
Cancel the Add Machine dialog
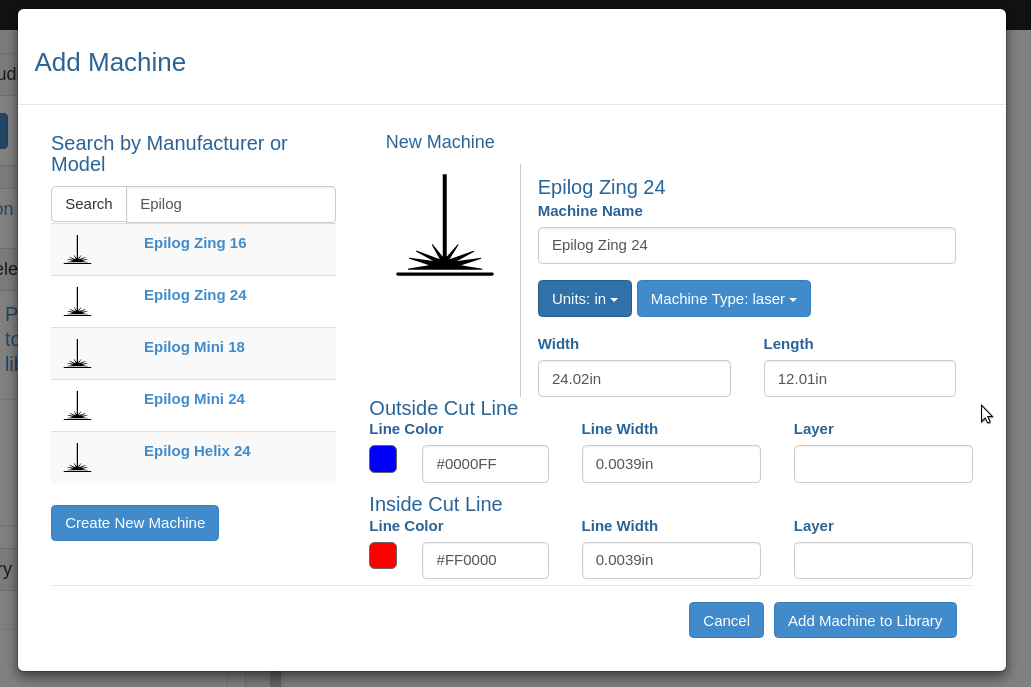(x=726, y=620)
